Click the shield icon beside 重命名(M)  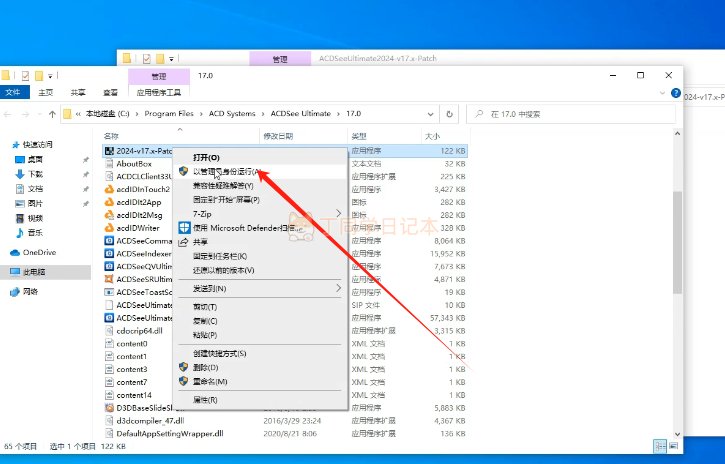coord(184,381)
